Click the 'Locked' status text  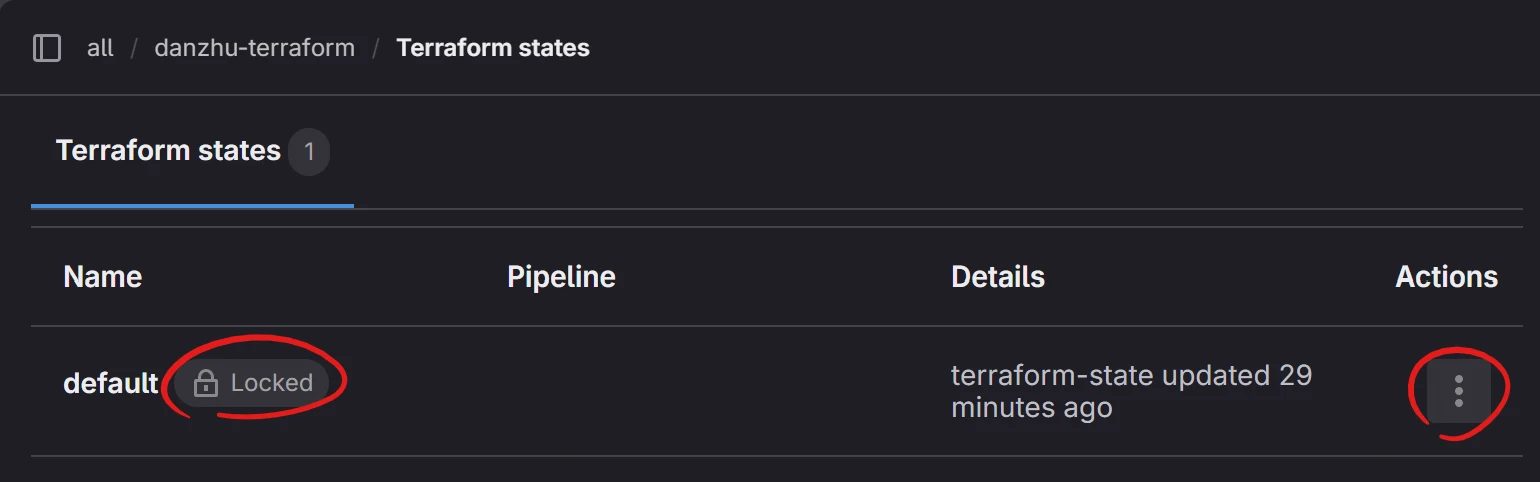(x=271, y=383)
